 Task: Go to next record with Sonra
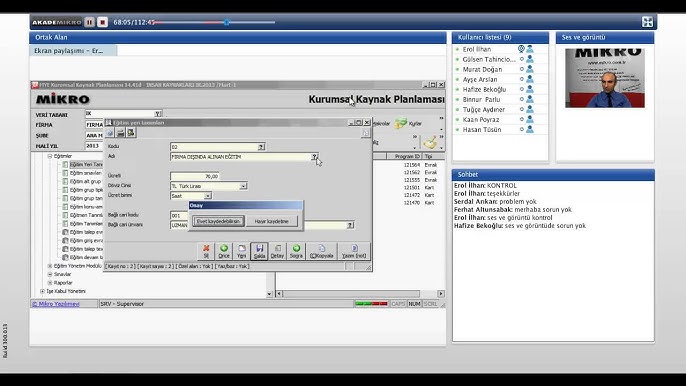296,251
